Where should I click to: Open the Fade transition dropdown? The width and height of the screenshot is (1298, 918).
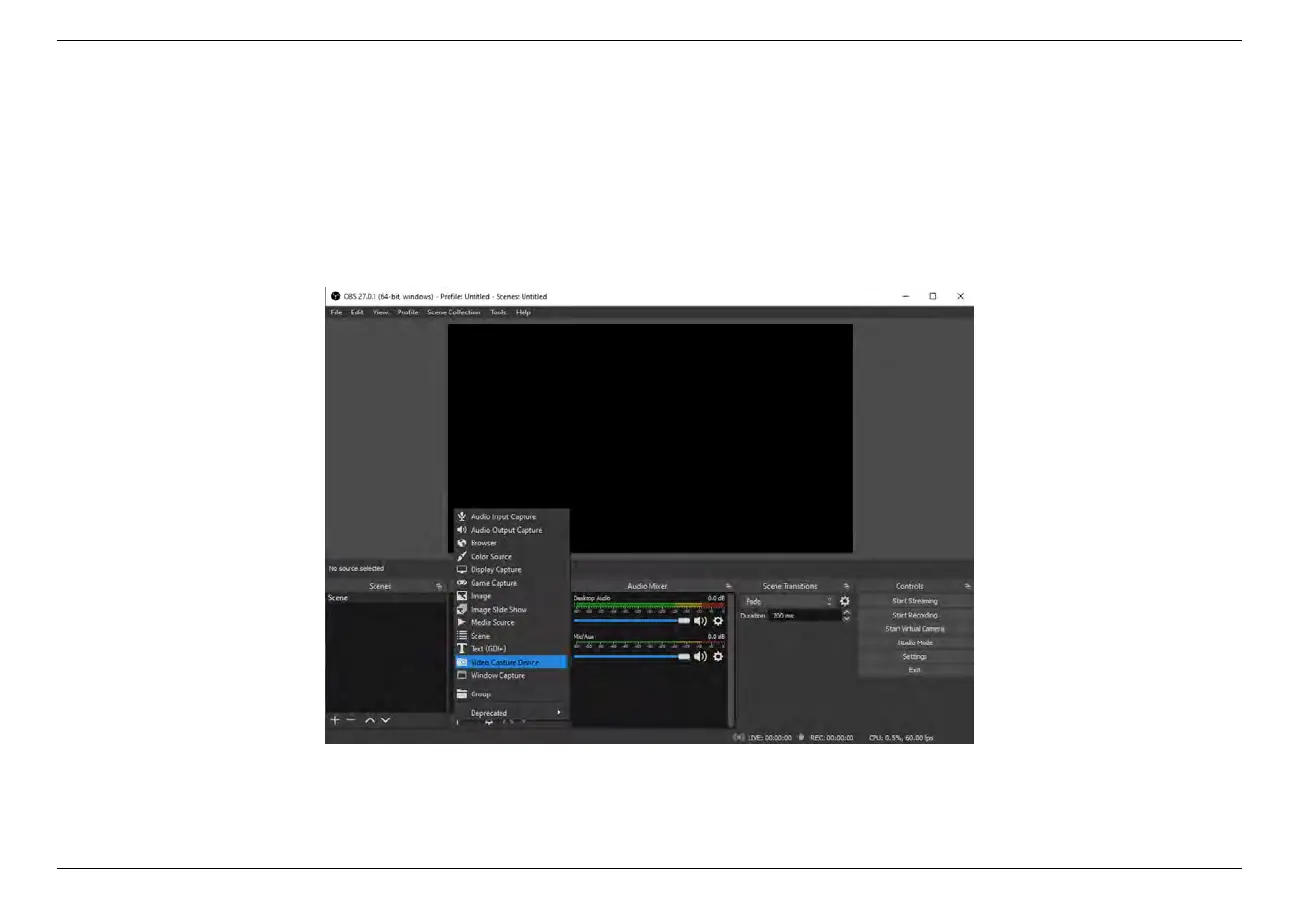788,602
